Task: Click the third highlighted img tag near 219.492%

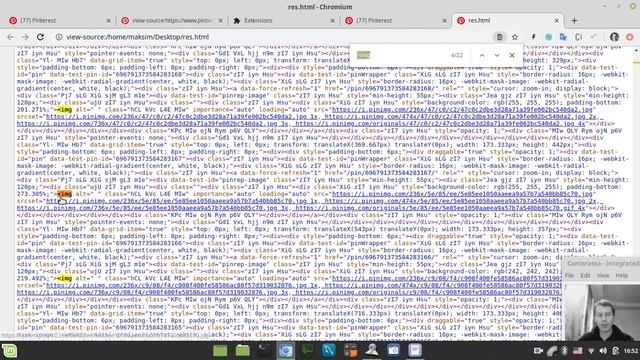Action: click(64, 278)
